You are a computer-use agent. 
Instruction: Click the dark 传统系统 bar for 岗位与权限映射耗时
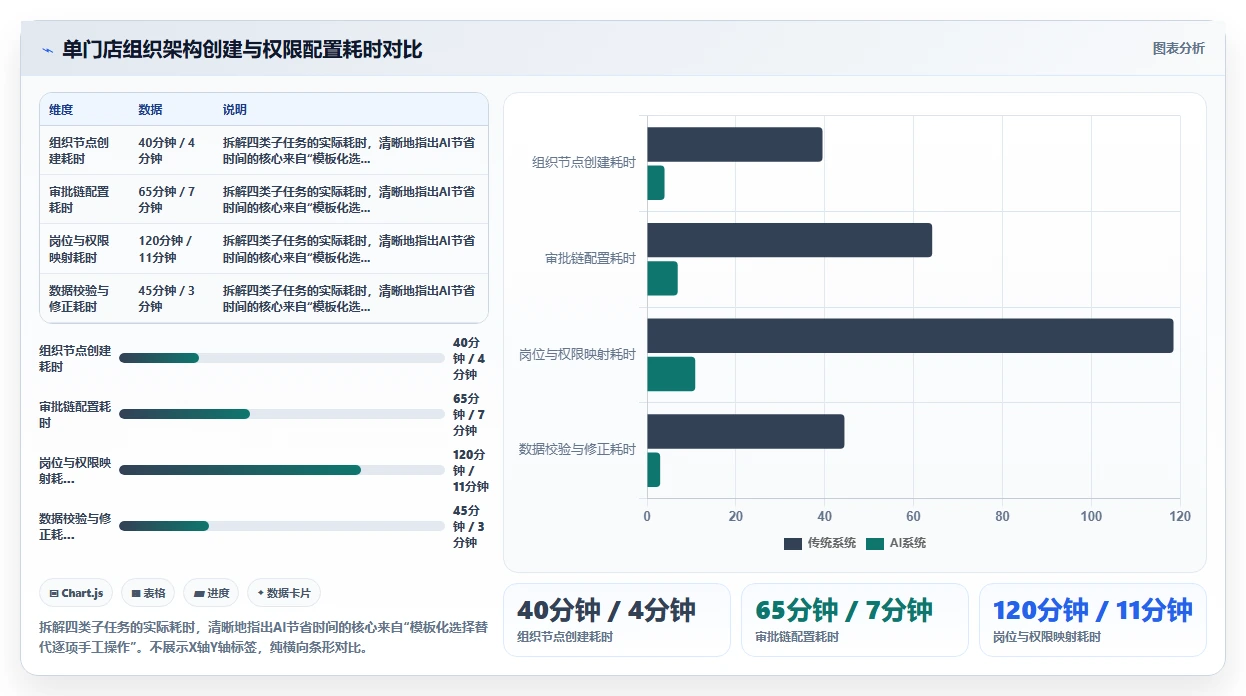(910, 336)
